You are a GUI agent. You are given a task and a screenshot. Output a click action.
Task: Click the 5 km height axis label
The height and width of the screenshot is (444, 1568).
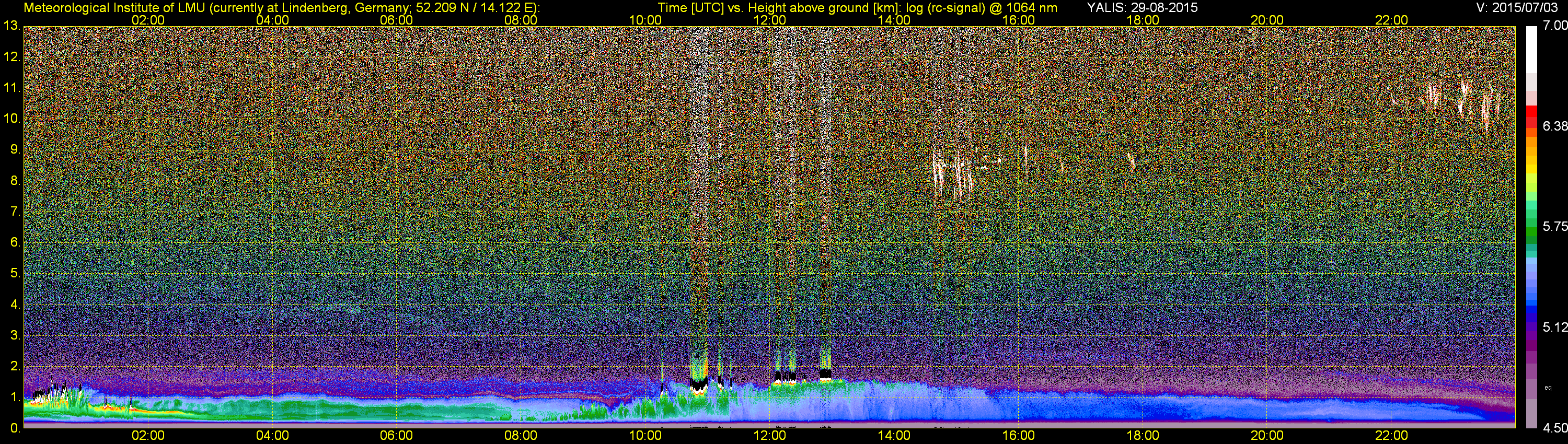coord(15,274)
